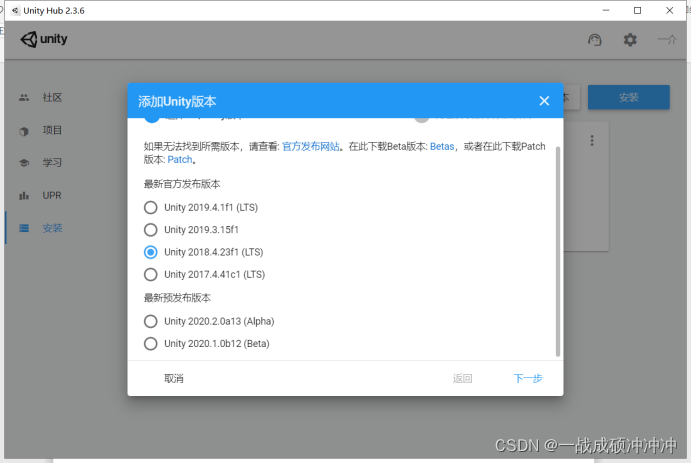
Task: Select Unity 2019.4.1f1 (LTS) radio button
Action: 150,207
